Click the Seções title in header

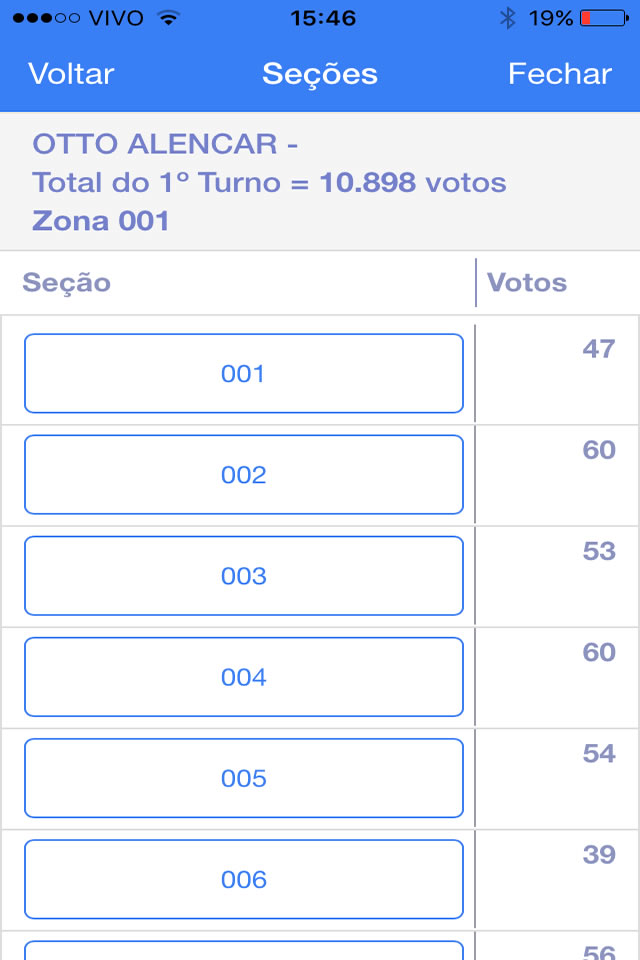click(320, 74)
